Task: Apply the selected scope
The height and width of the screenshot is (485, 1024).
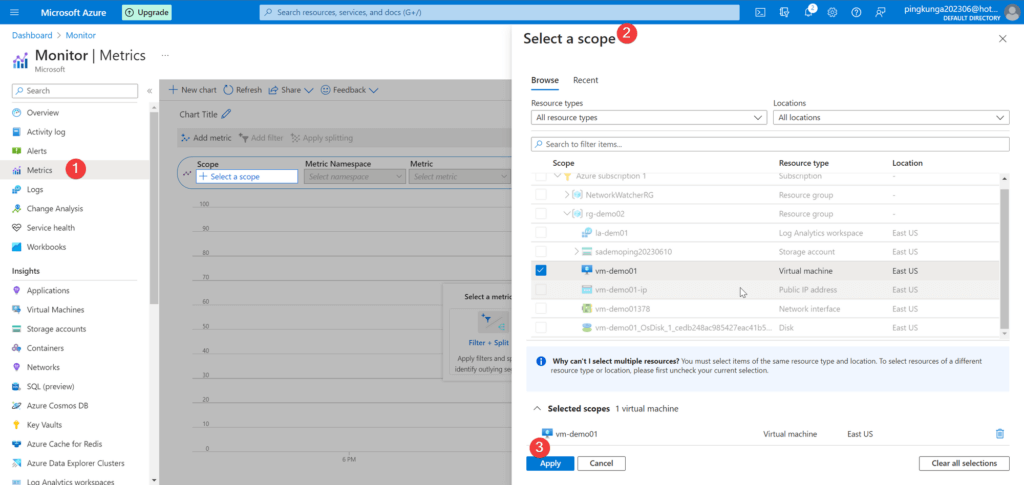Action: click(550, 463)
